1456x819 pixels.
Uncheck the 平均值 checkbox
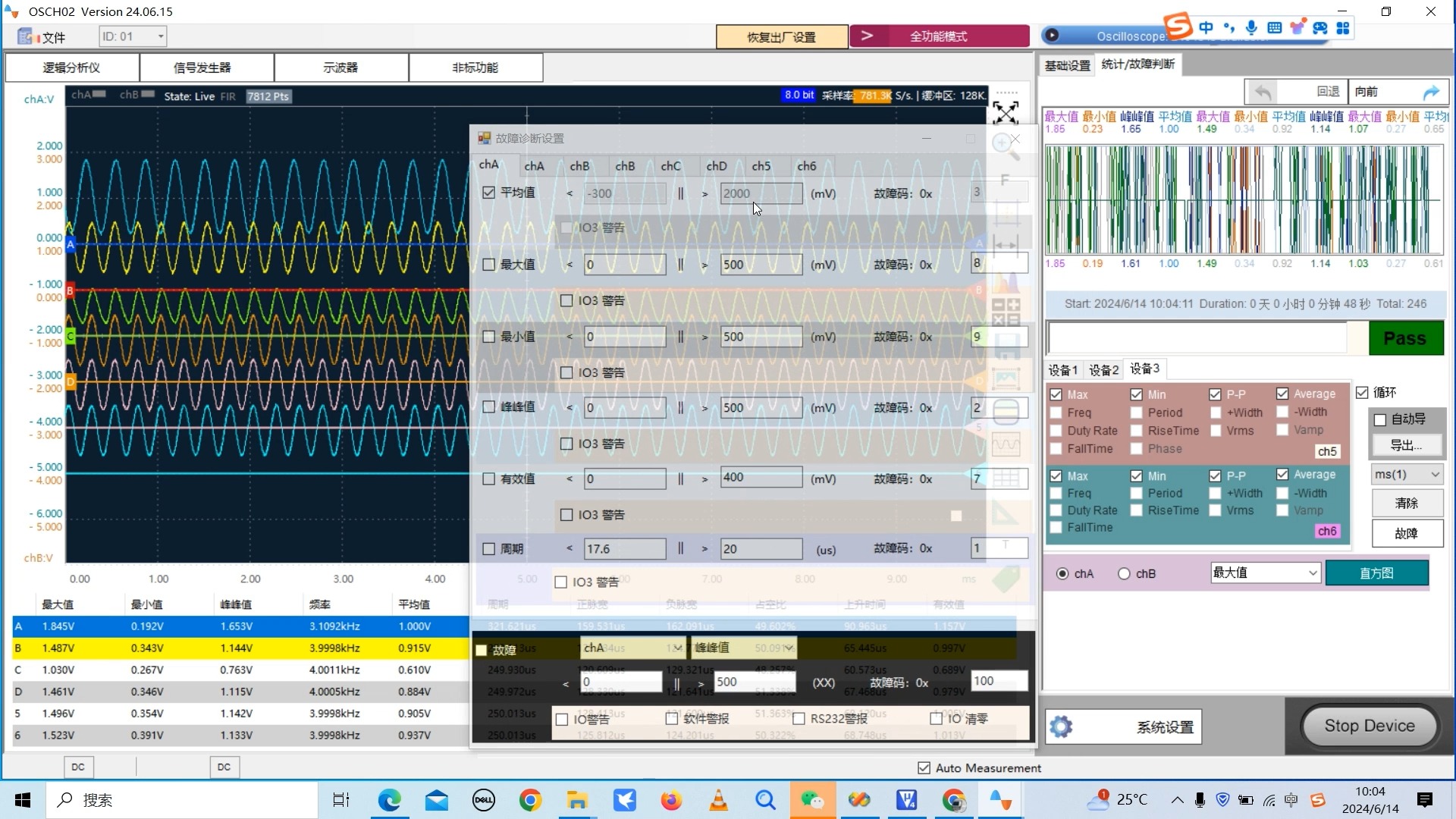489,193
